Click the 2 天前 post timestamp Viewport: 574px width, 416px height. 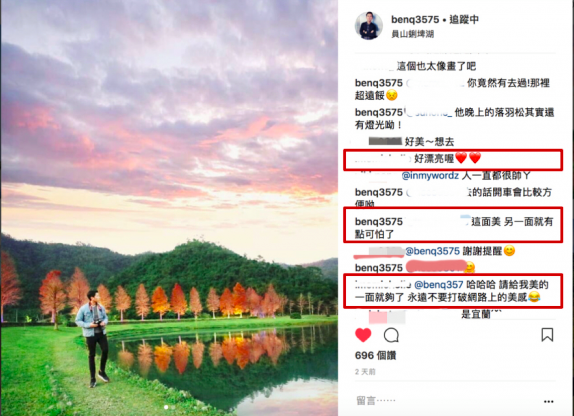(365, 372)
